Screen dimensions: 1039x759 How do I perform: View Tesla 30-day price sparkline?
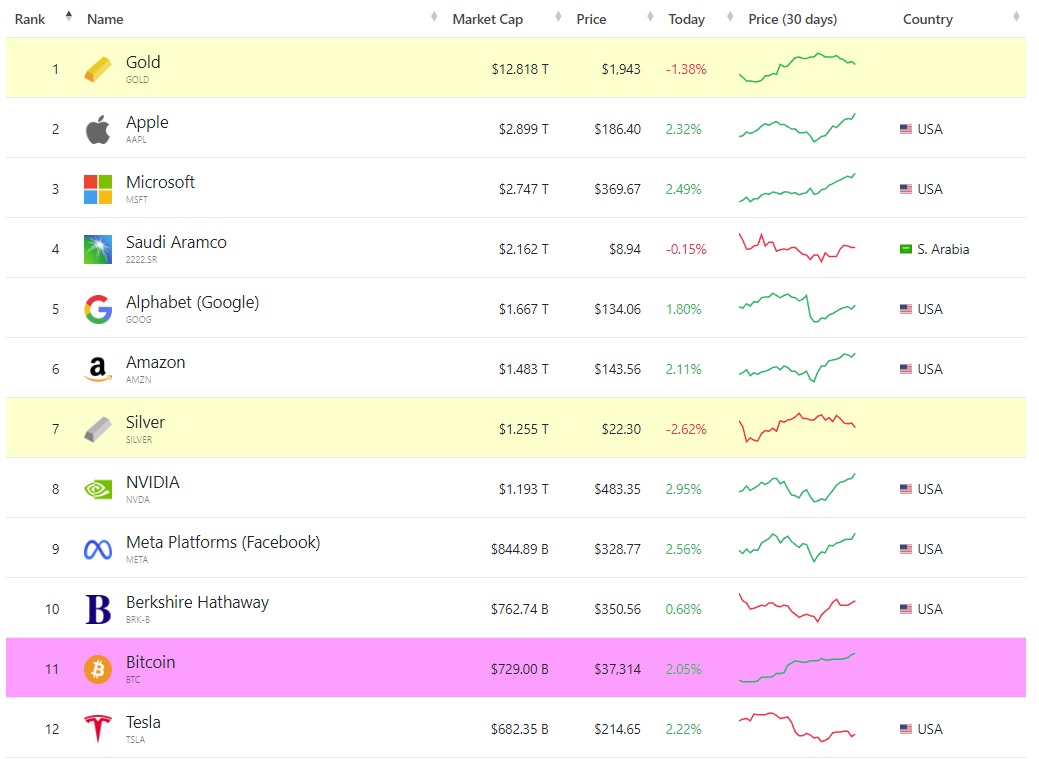click(797, 727)
